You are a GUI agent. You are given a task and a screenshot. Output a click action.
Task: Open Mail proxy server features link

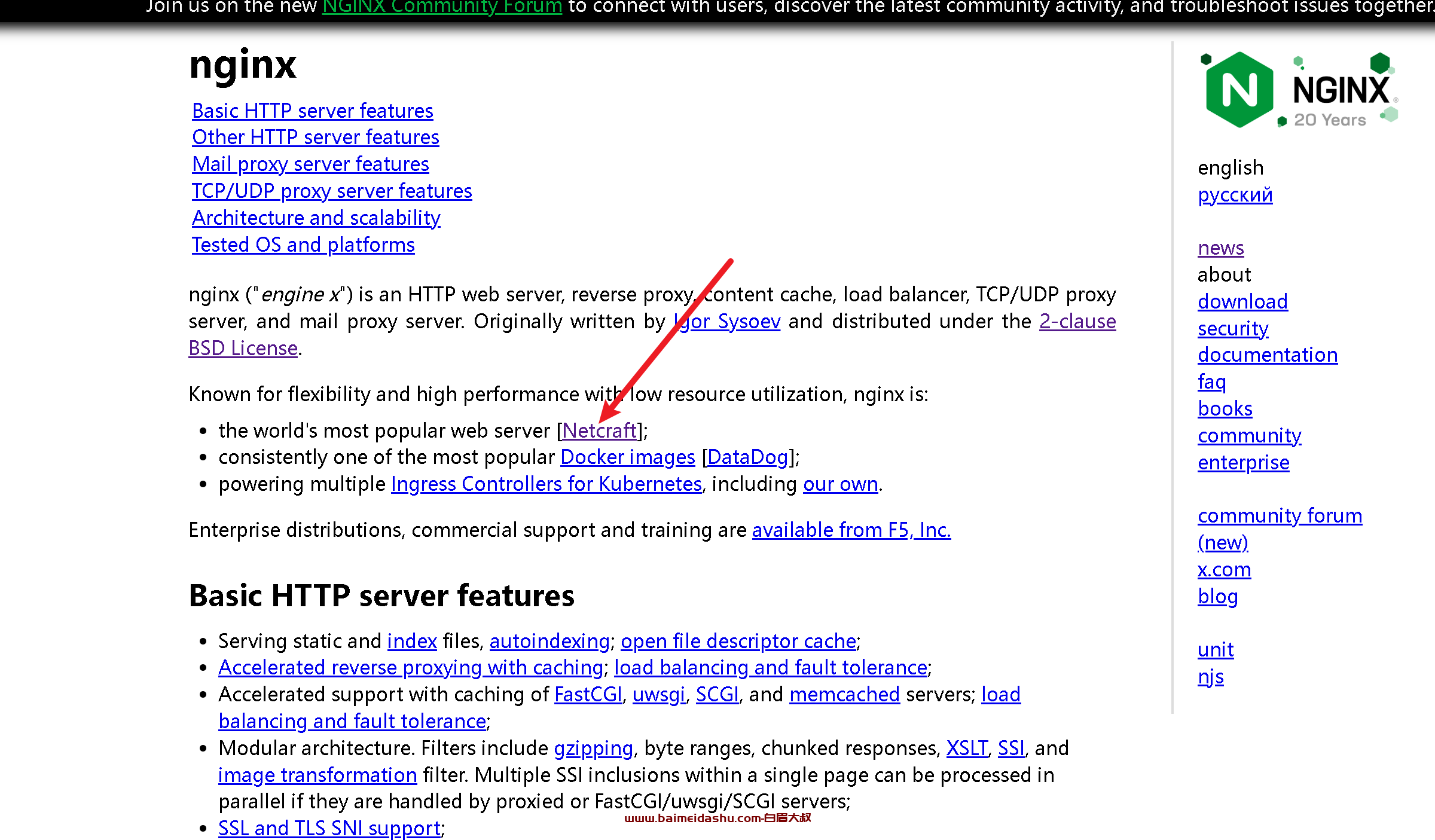click(310, 164)
